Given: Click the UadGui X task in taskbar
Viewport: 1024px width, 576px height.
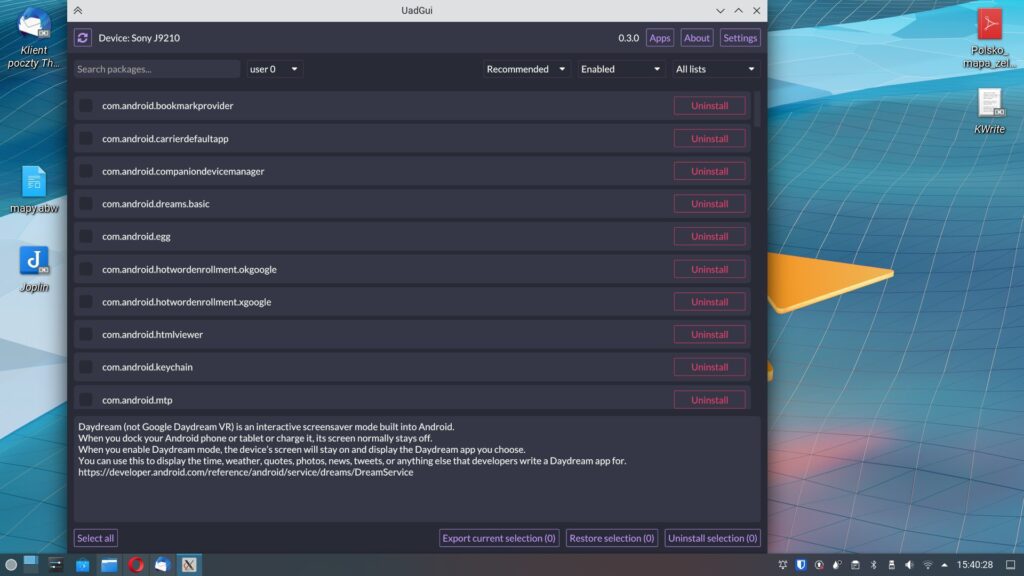Looking at the screenshot, I should click(189, 565).
